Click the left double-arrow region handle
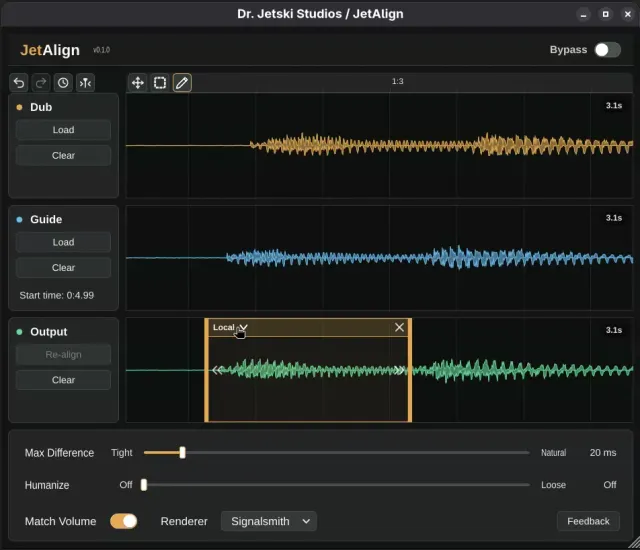Viewport: 640px width, 550px height. 217,370
